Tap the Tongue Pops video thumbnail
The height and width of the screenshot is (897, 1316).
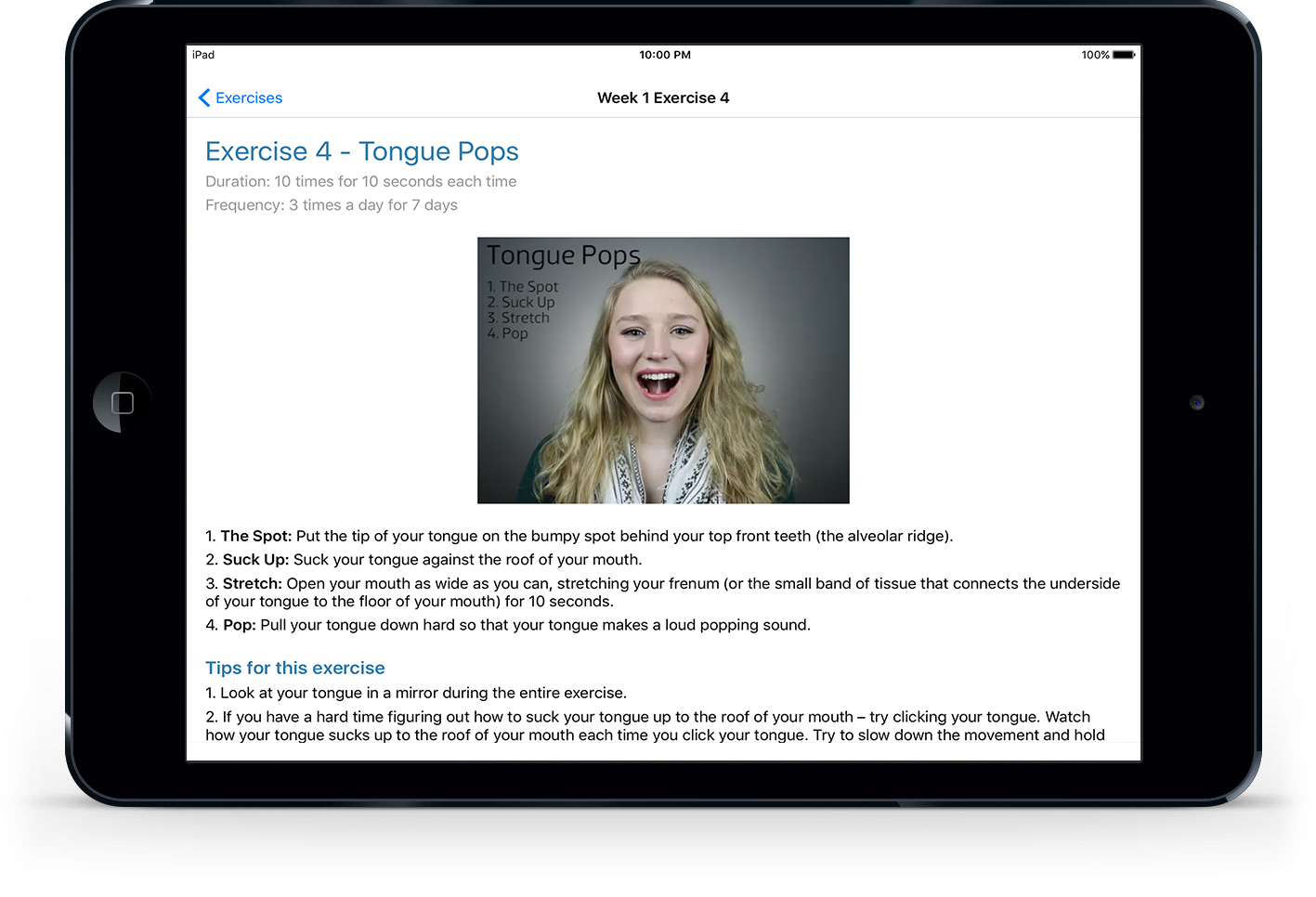662,370
